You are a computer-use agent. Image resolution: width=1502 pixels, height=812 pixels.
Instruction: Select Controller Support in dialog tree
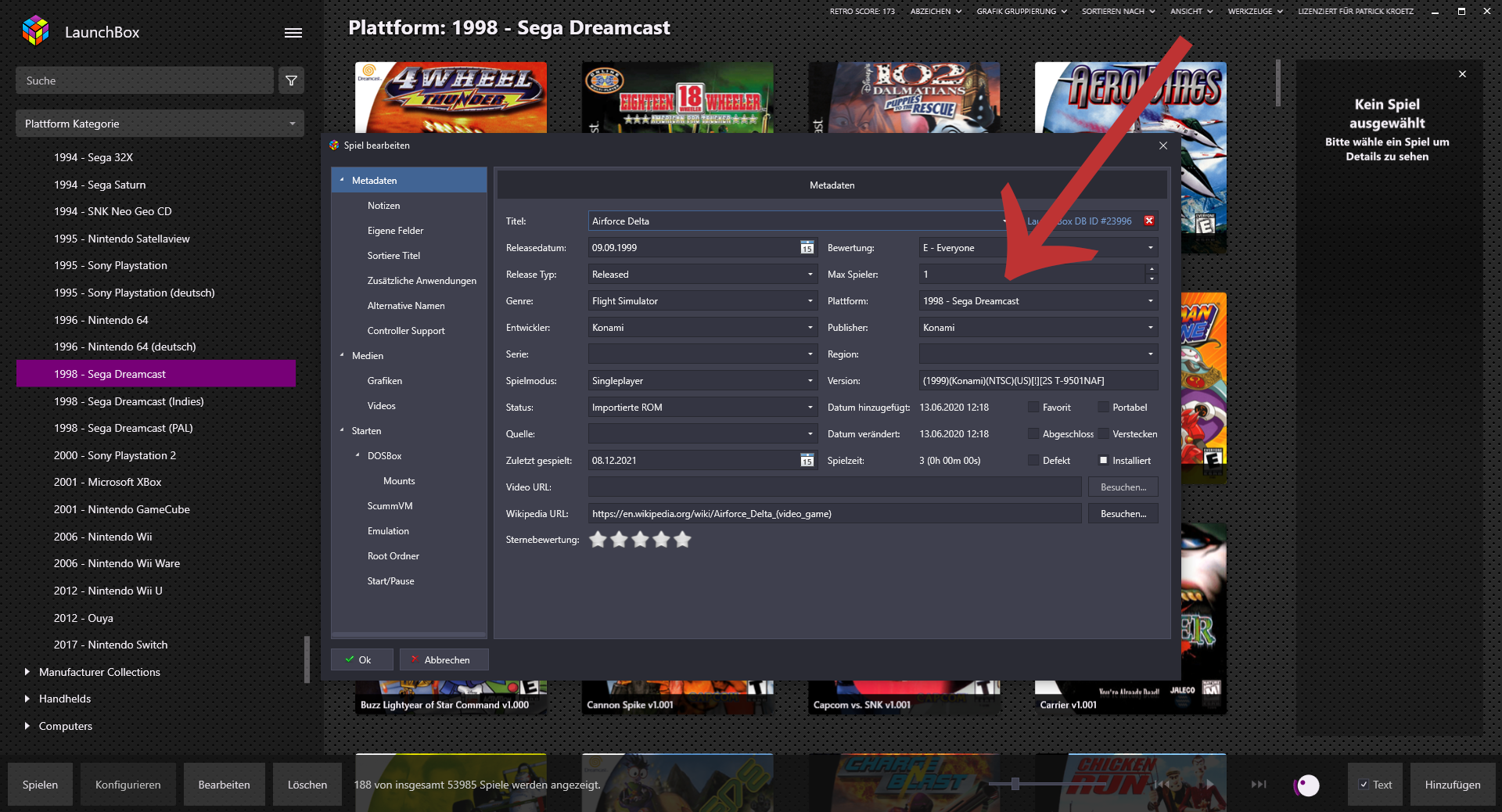tap(406, 331)
